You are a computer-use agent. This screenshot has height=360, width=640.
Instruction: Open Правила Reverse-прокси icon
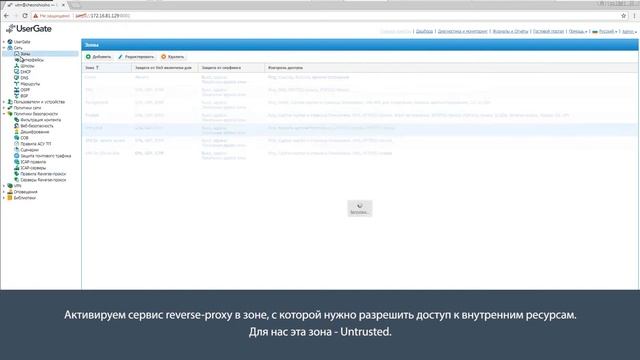(x=17, y=173)
